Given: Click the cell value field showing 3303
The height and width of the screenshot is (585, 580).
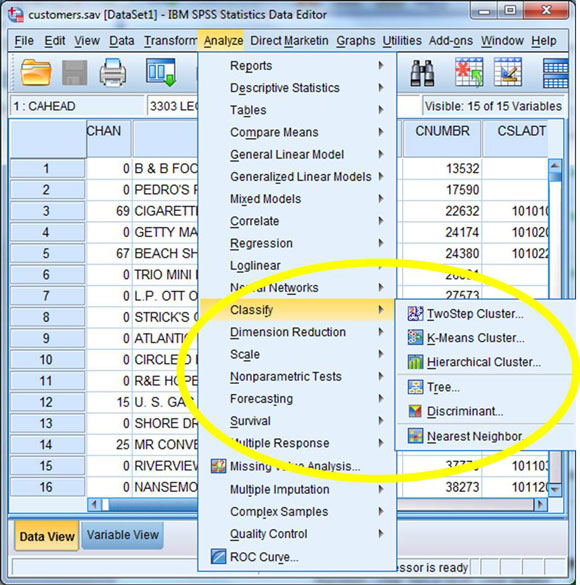Looking at the screenshot, I should [x=172, y=106].
